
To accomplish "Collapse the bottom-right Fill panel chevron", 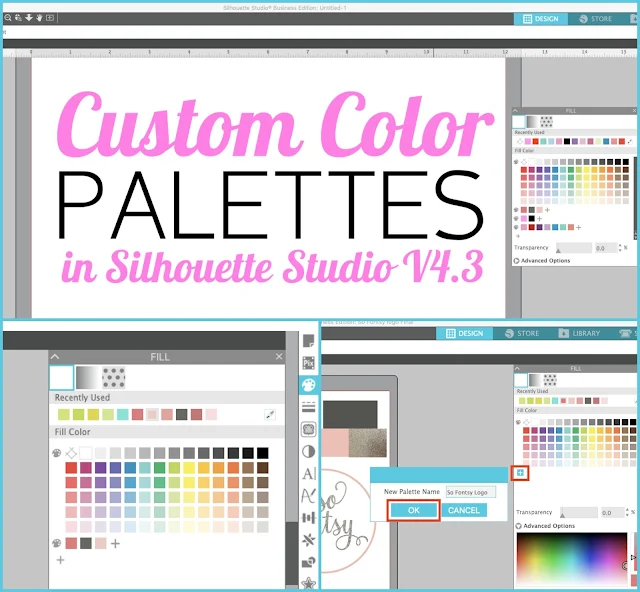I will (x=517, y=368).
